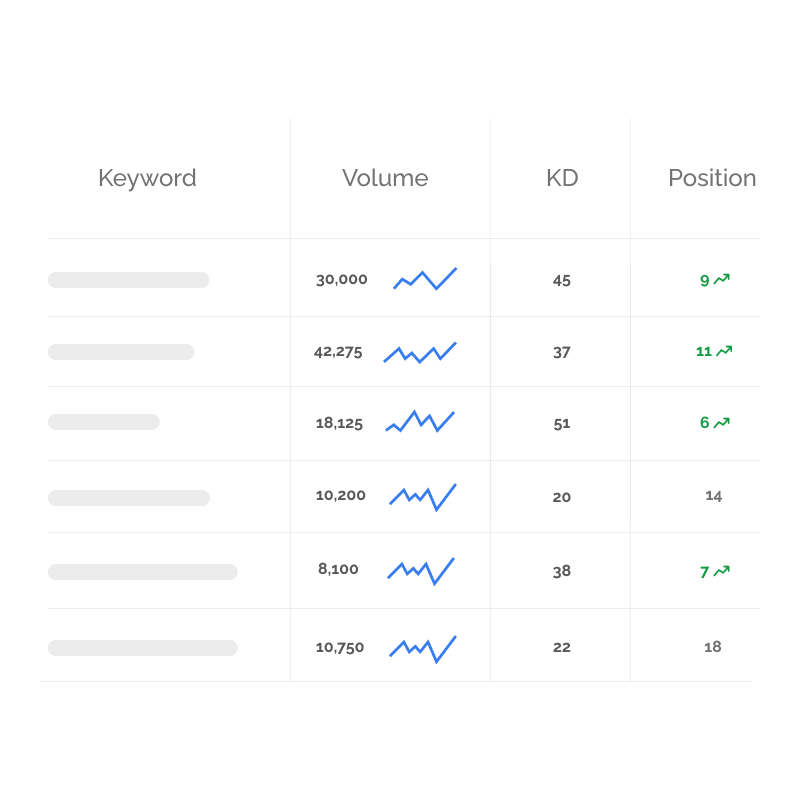Click the trend sparkline for 18,125 volume
This screenshot has width=800, height=800.
[x=420, y=421]
